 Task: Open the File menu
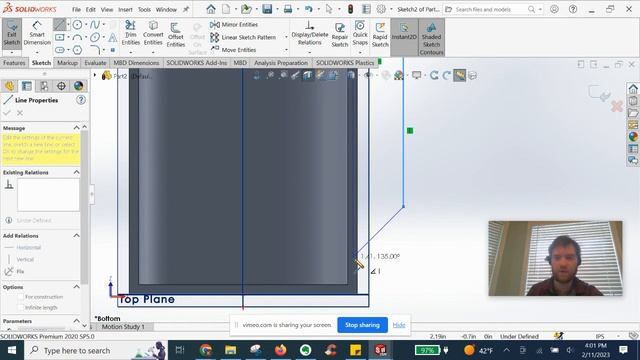coord(76,9)
